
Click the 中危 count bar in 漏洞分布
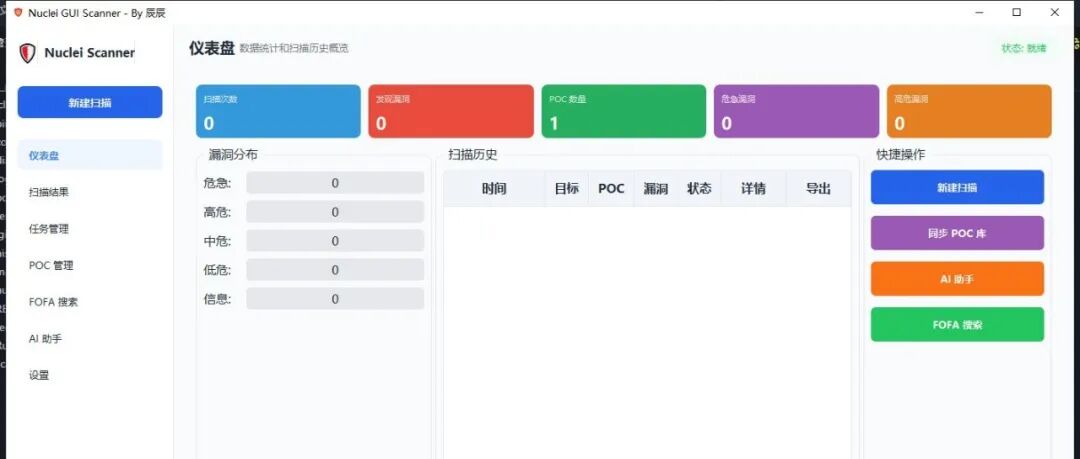pyautogui.click(x=335, y=241)
